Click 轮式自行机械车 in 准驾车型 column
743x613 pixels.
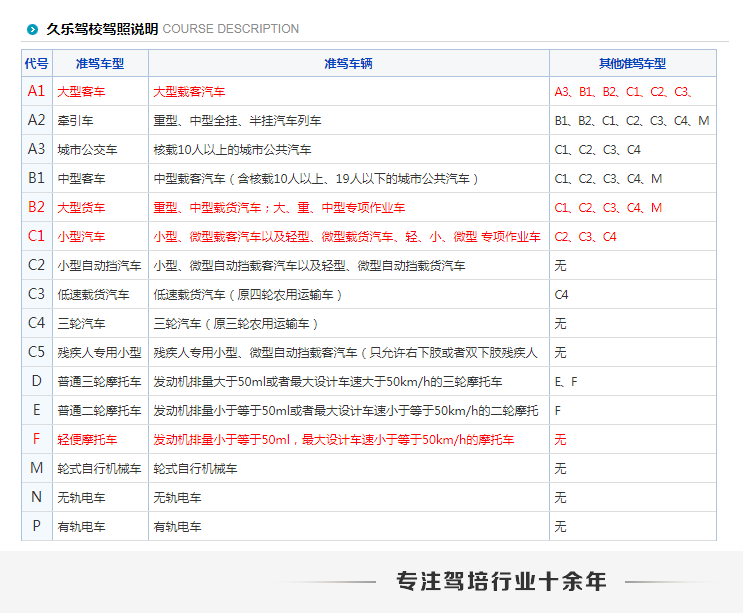[x=100, y=469]
